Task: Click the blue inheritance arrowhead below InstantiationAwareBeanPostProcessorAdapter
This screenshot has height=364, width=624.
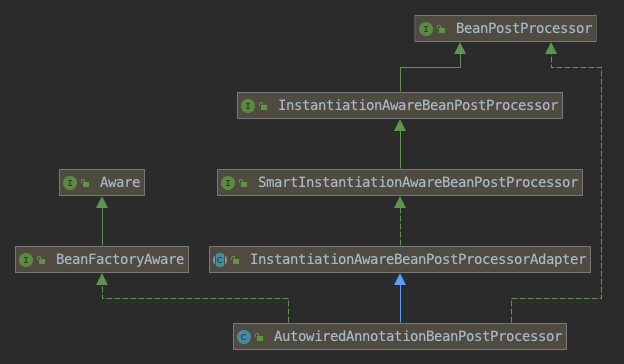Action: coord(400,279)
